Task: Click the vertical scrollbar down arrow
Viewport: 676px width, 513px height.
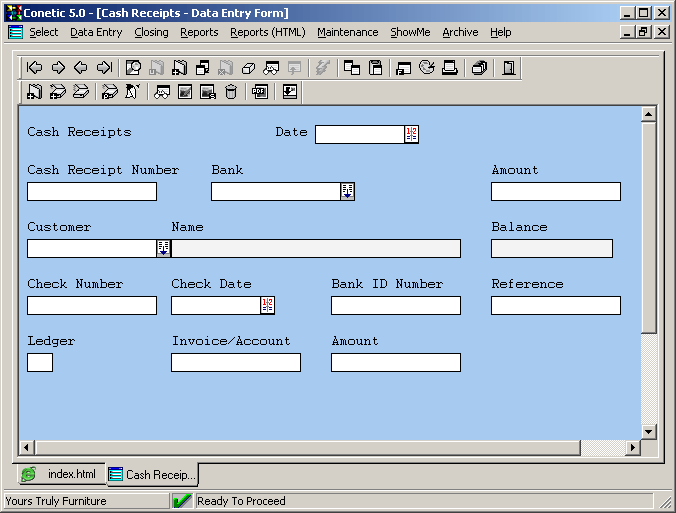Action: [x=648, y=431]
